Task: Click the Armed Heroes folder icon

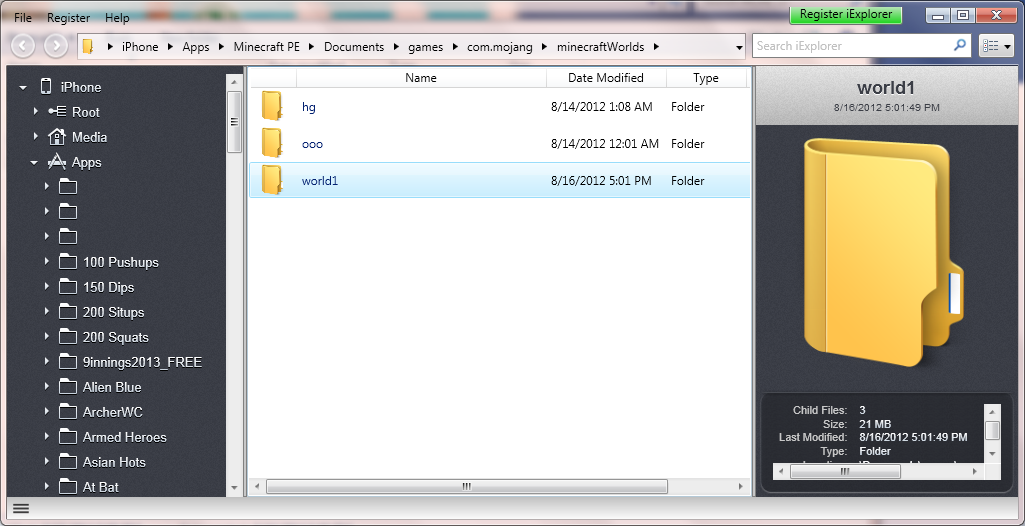Action: pyautogui.click(x=68, y=437)
